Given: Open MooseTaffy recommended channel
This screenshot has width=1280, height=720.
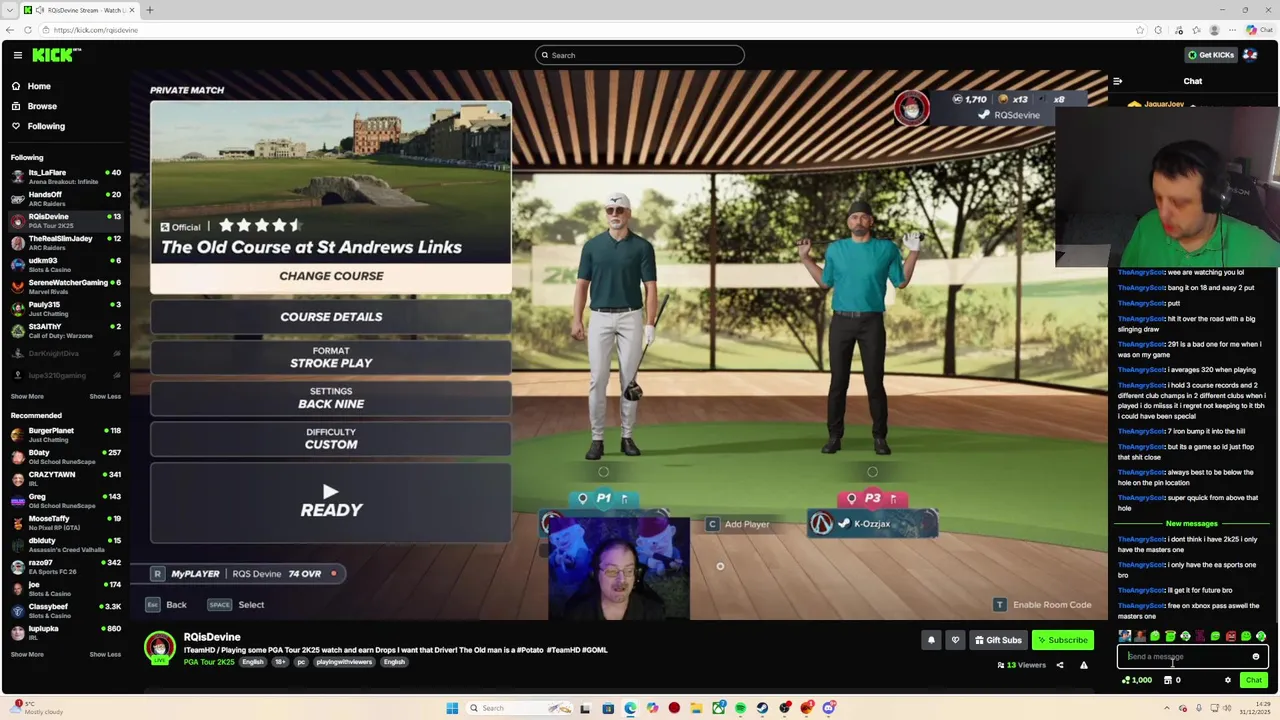Looking at the screenshot, I should pyautogui.click(x=65, y=522).
